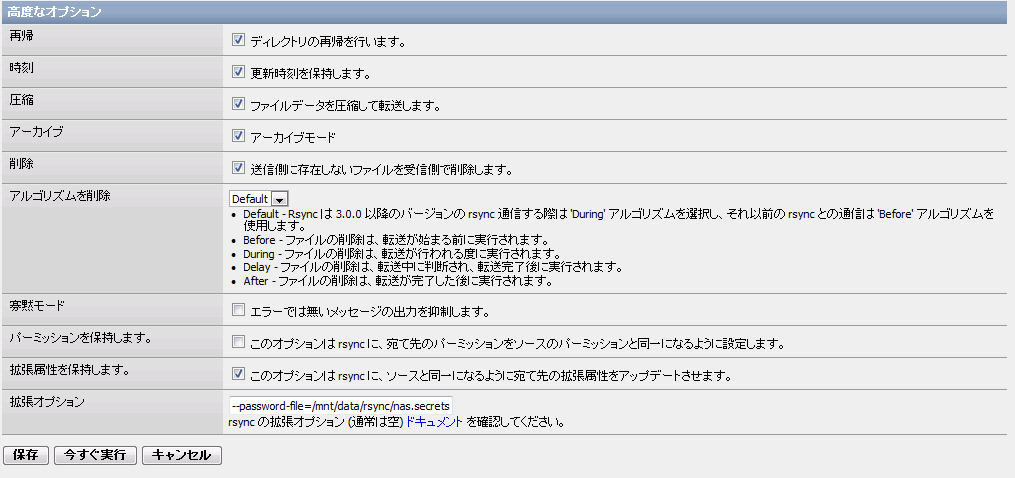Viewport: 1015px width, 478px height.
Task: Click the 今すぐ実行 button
Action: click(95, 455)
